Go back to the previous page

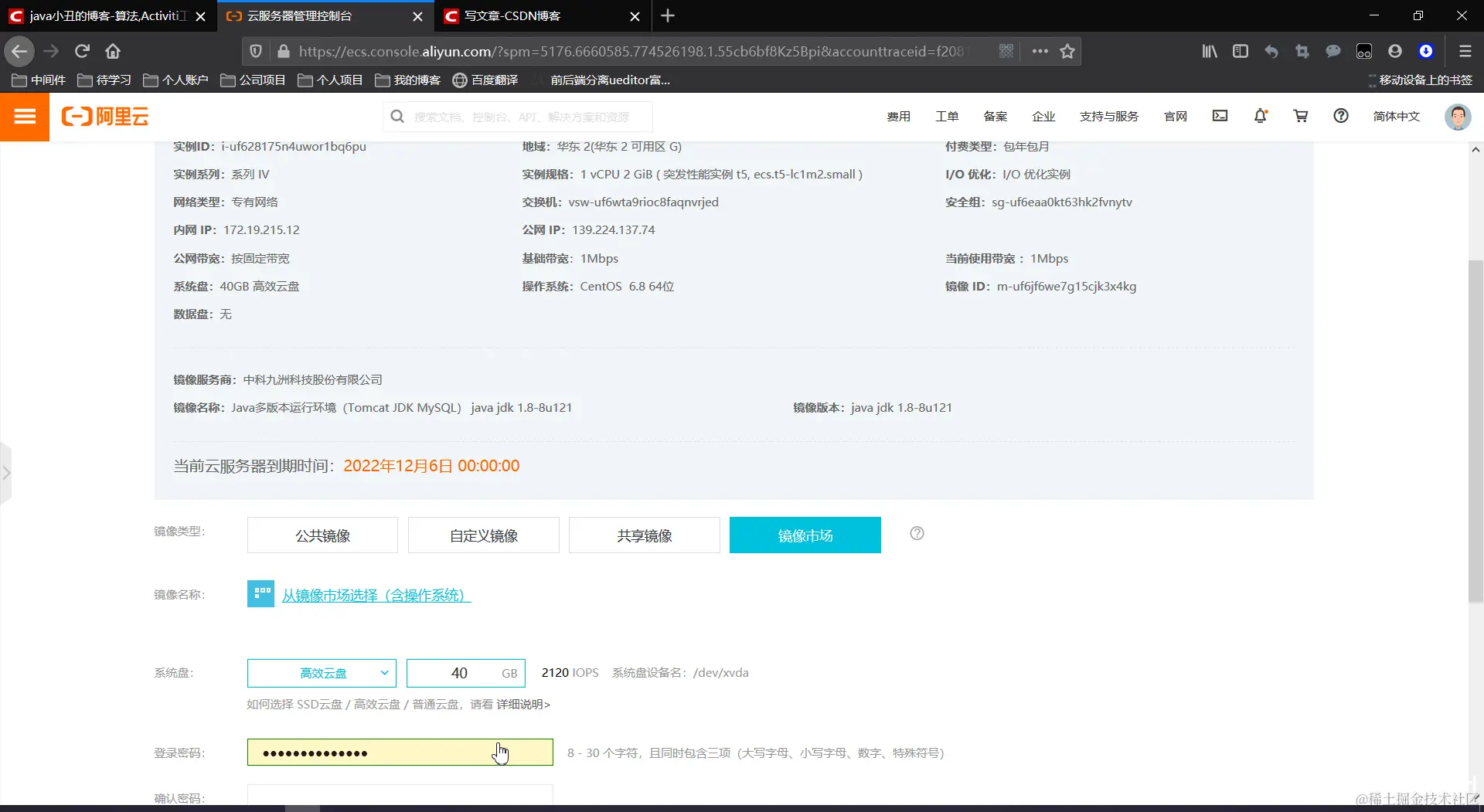[19, 51]
